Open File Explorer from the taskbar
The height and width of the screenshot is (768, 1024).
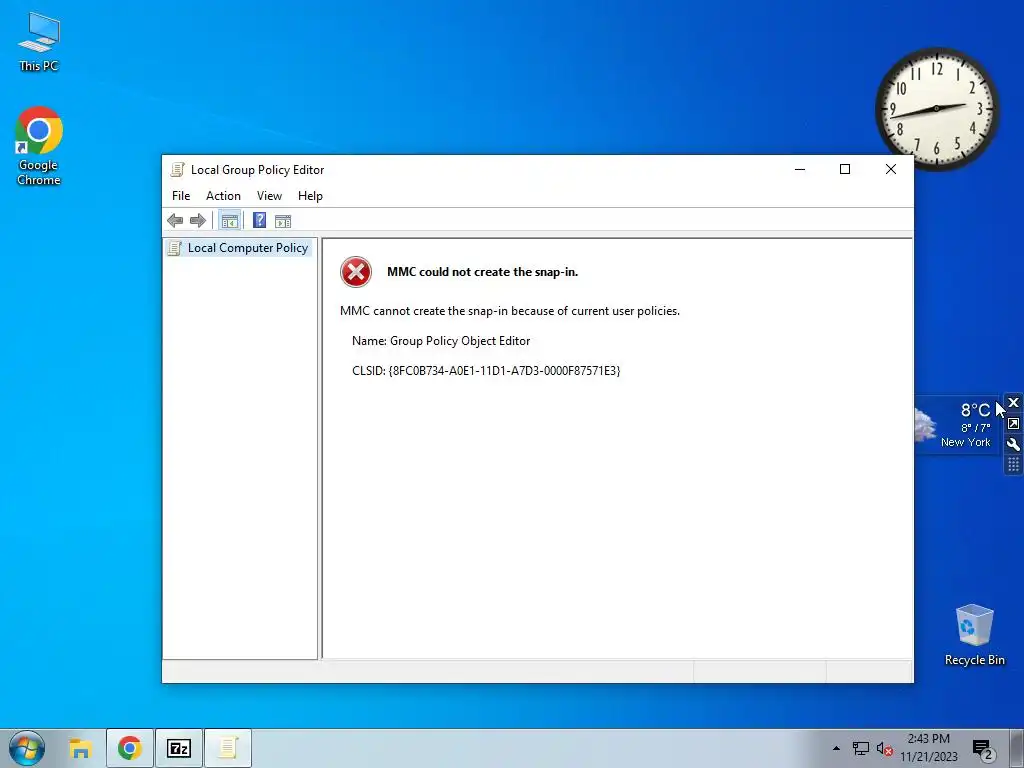coord(80,748)
